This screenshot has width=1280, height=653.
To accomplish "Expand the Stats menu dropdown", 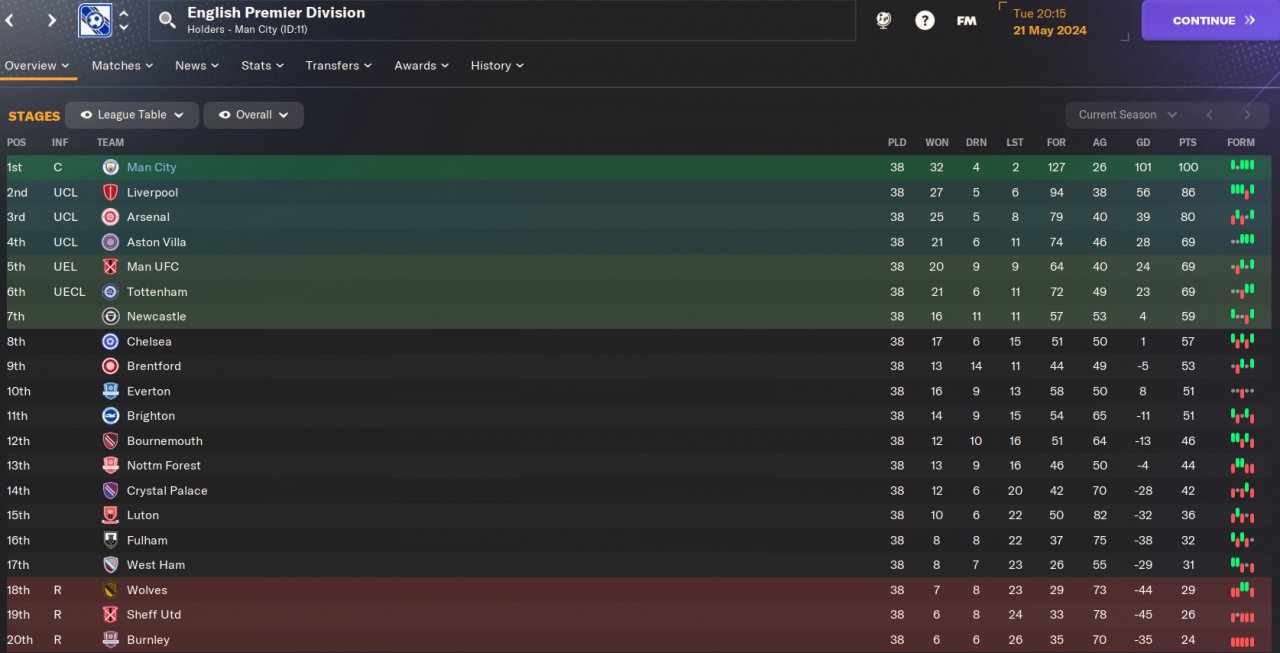I will coord(262,65).
